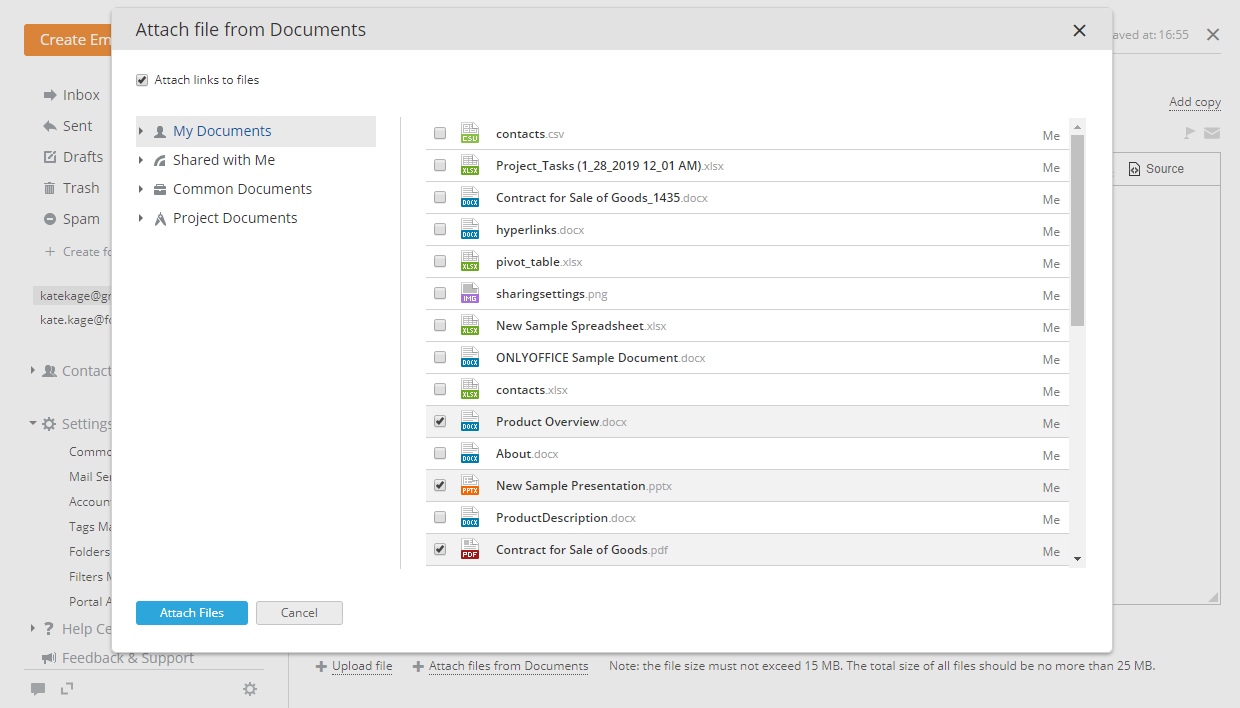This screenshot has width=1240, height=708.
Task: Click the PPTX icon for New Sample Presentation
Action: click(470, 485)
